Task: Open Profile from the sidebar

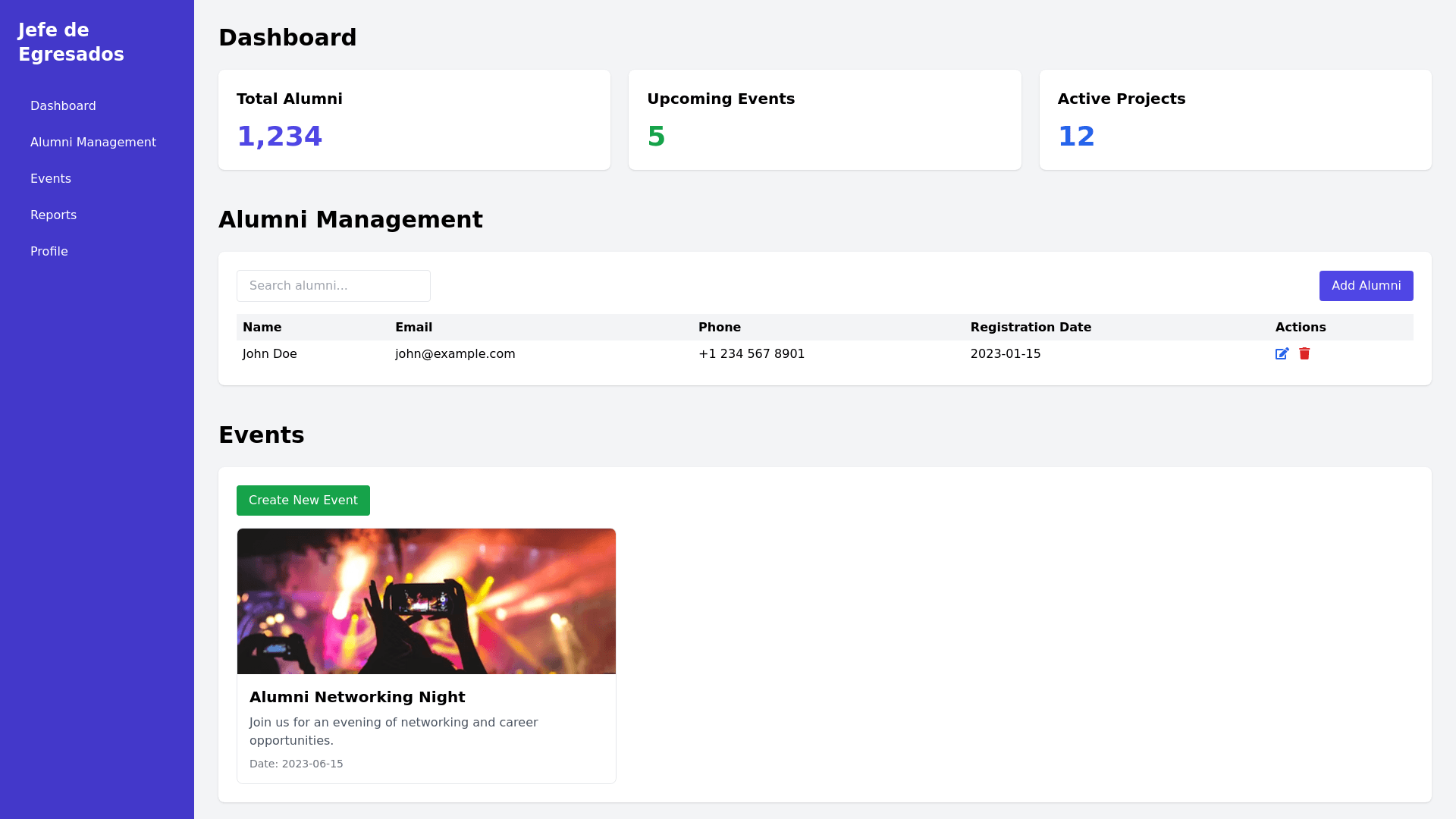Action: pyautogui.click(x=49, y=252)
